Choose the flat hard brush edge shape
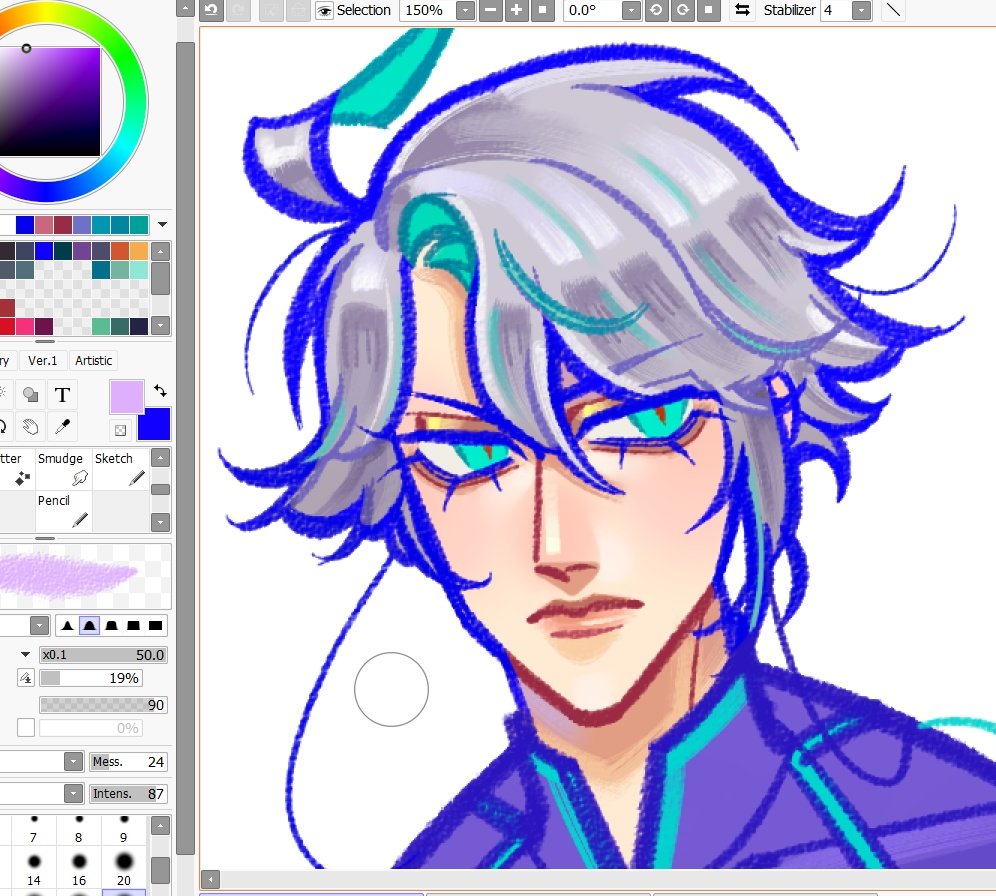Image resolution: width=996 pixels, height=896 pixels. click(x=156, y=625)
